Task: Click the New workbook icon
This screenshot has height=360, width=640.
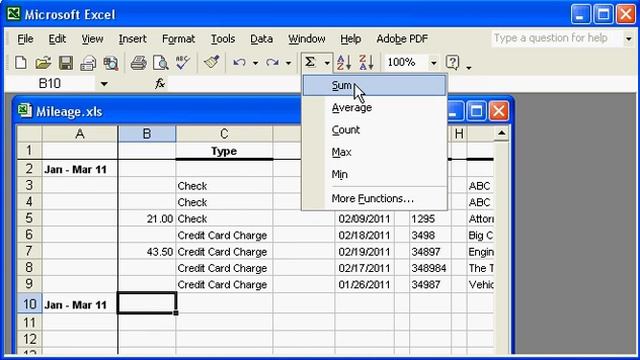Action: pyautogui.click(x=21, y=63)
